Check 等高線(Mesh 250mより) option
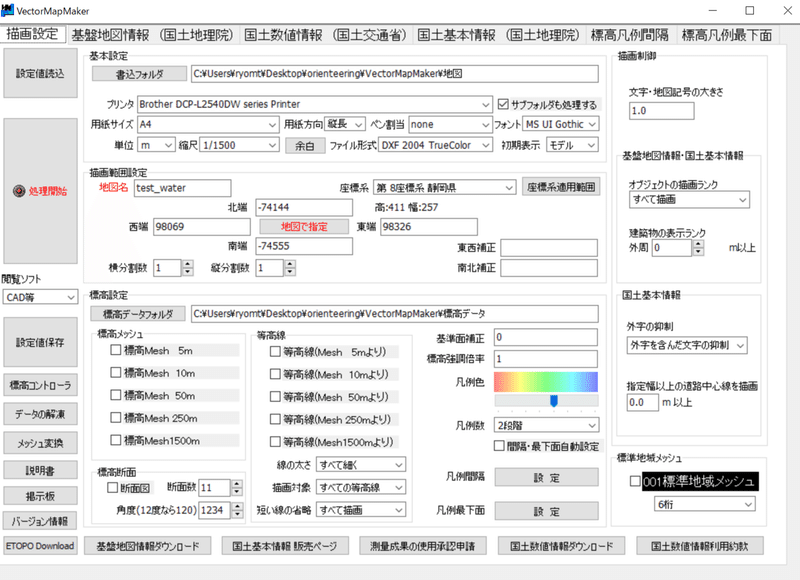The image size is (800, 580). coord(275,419)
